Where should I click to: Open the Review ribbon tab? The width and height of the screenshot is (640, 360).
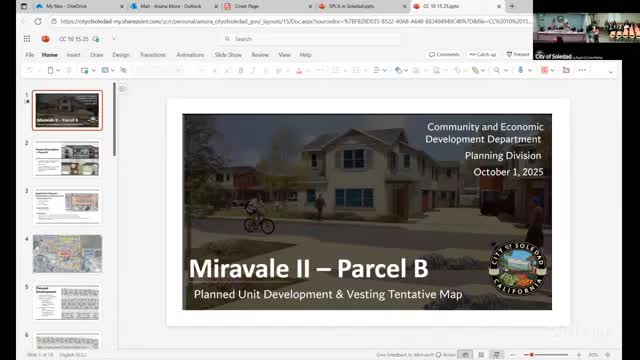tap(260, 55)
